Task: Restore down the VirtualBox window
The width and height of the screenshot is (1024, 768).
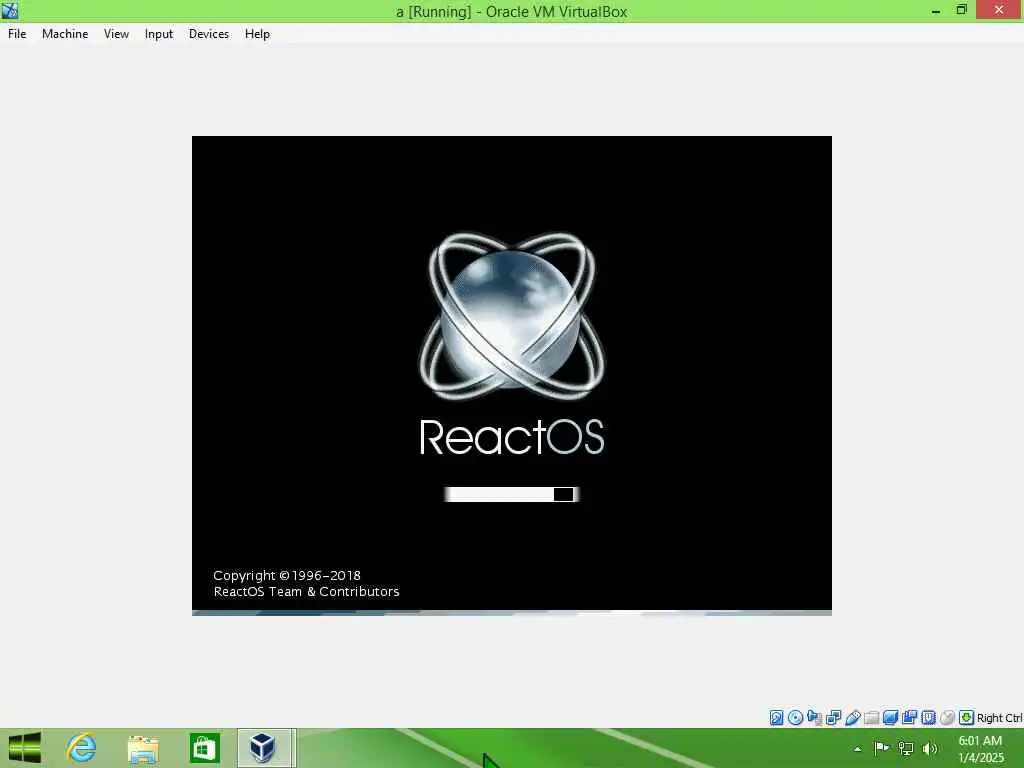Action: tap(961, 10)
